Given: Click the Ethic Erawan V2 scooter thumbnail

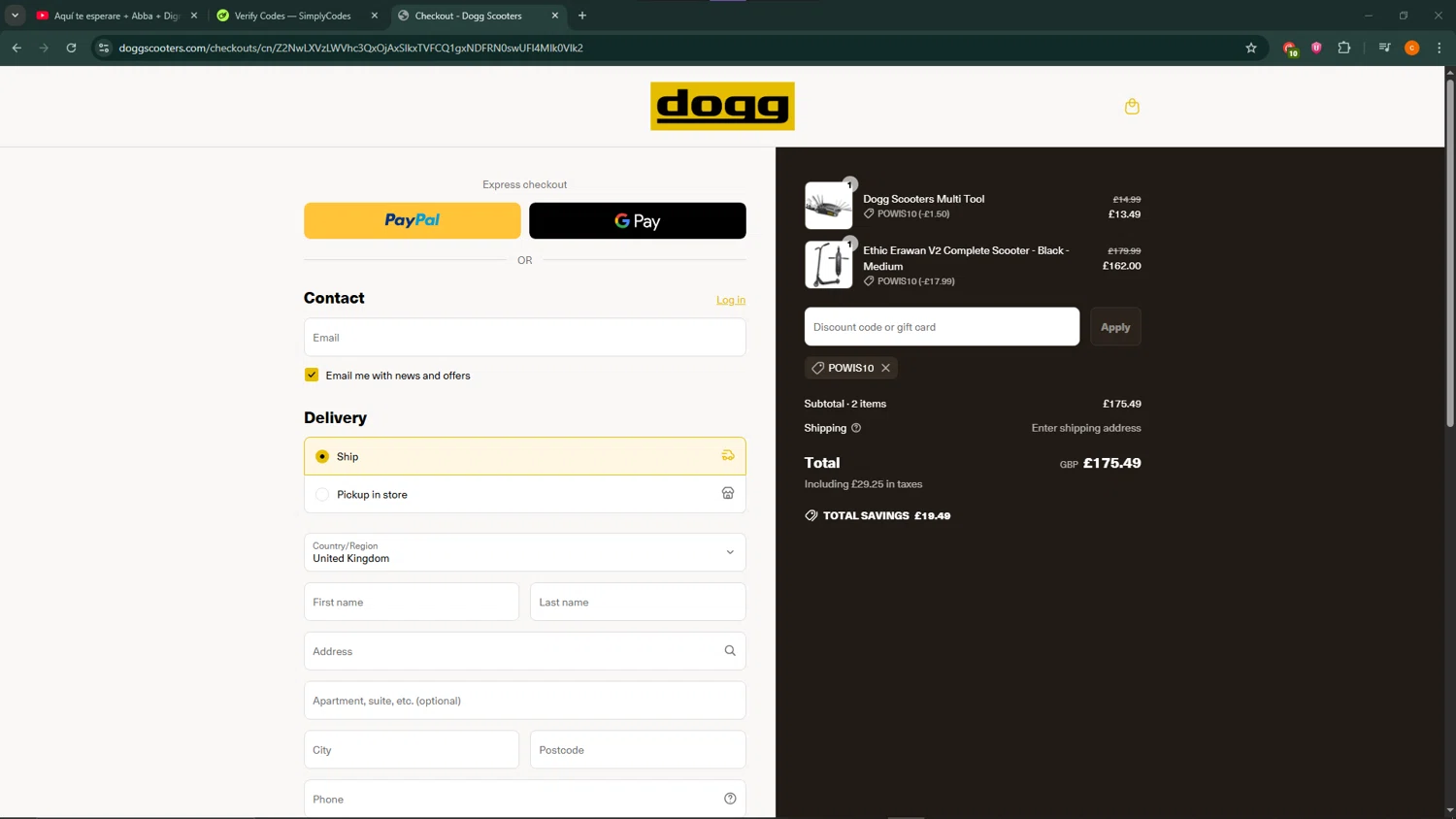Looking at the screenshot, I should [828, 265].
